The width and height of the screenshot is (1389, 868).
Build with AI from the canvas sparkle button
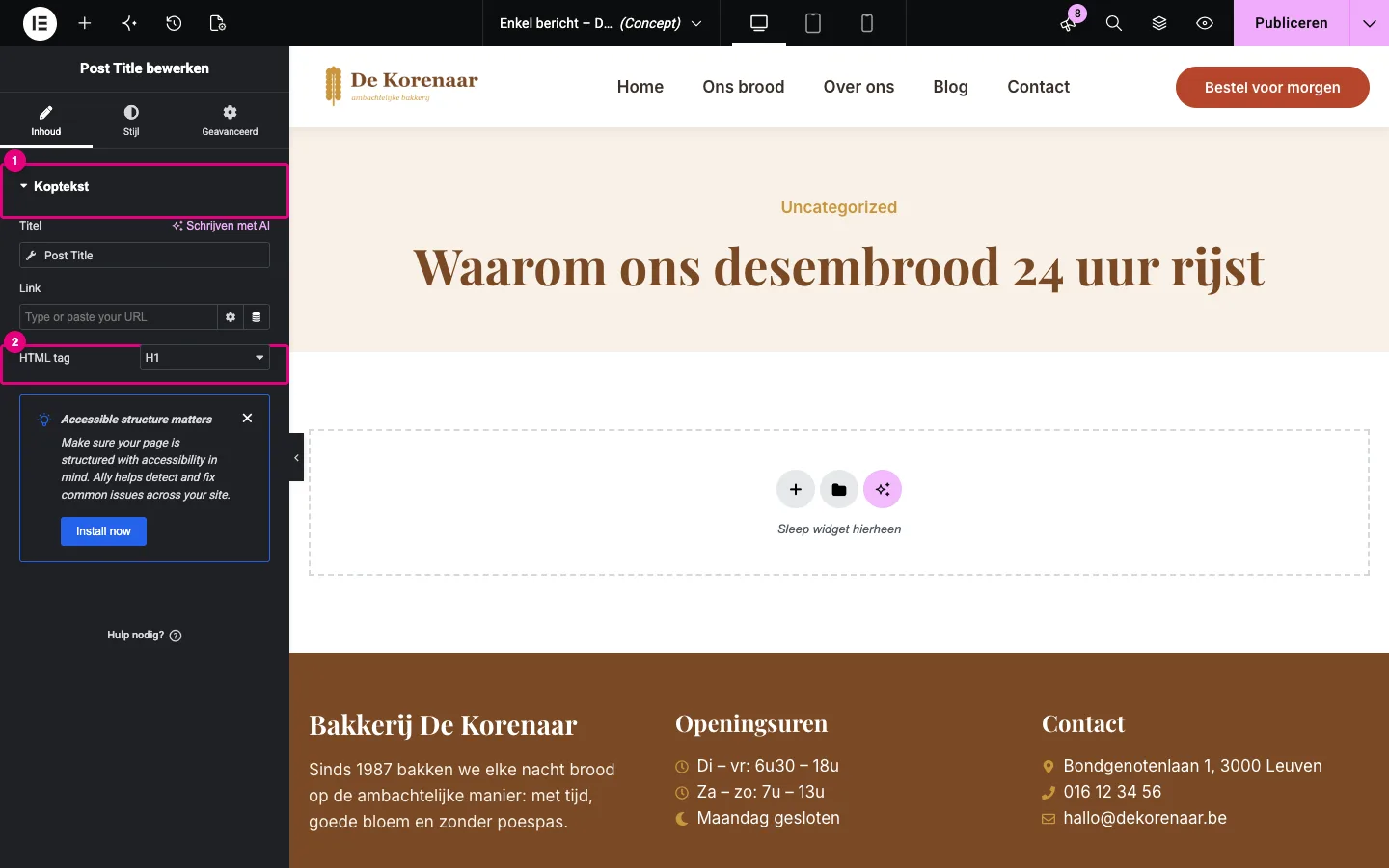(x=883, y=489)
